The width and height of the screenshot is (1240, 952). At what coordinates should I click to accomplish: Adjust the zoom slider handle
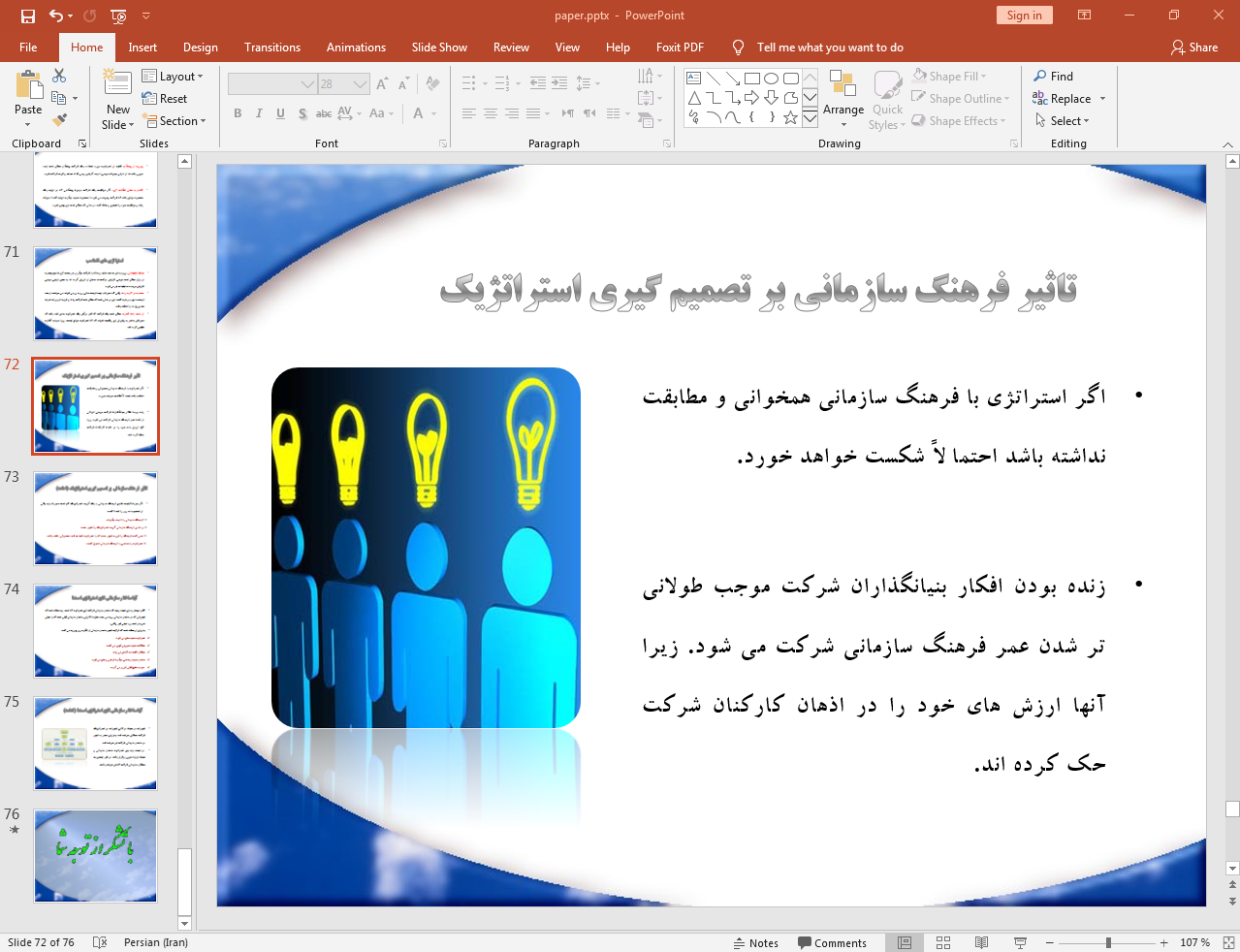coord(1108,942)
